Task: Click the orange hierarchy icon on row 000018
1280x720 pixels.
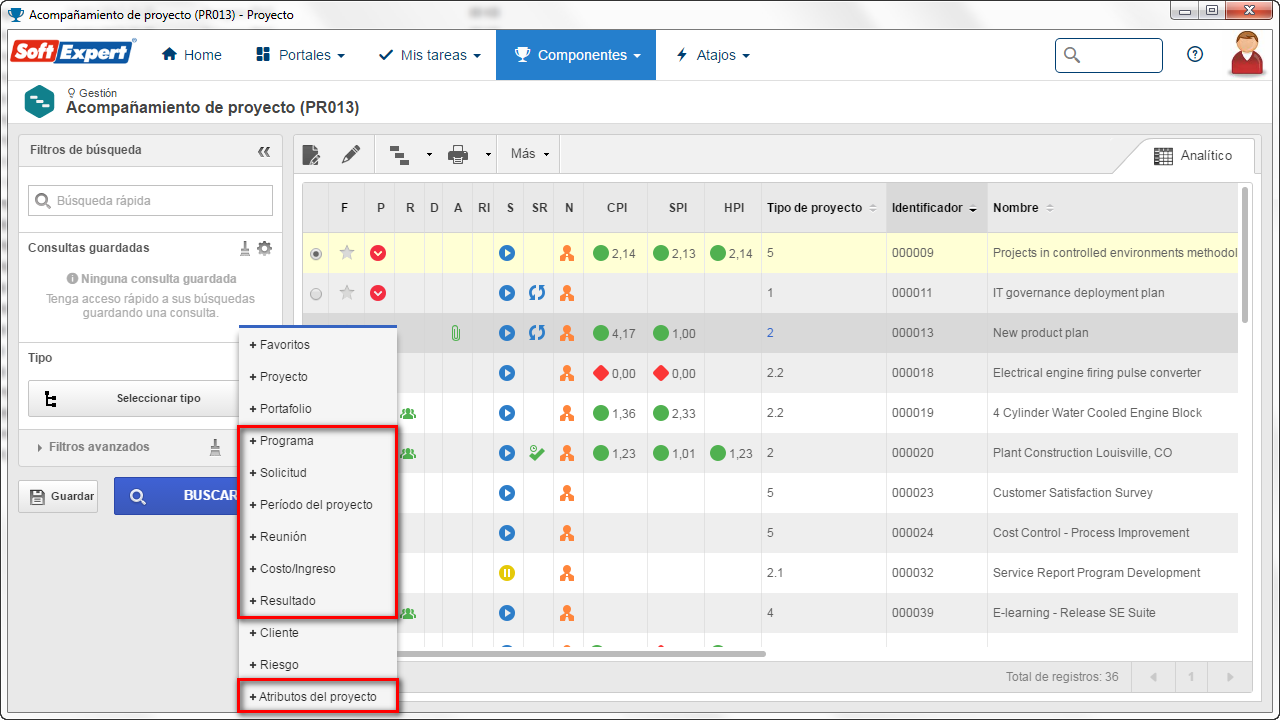Action: point(567,373)
